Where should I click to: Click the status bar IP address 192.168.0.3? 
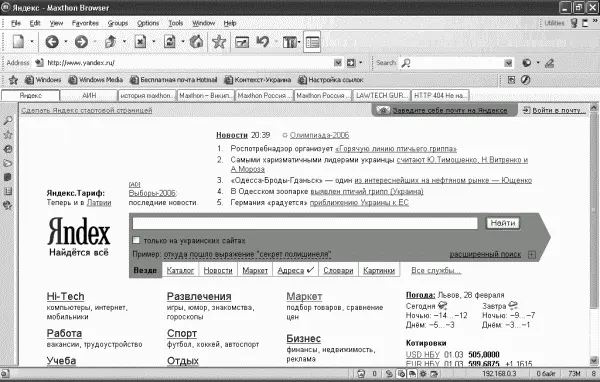(x=499, y=374)
